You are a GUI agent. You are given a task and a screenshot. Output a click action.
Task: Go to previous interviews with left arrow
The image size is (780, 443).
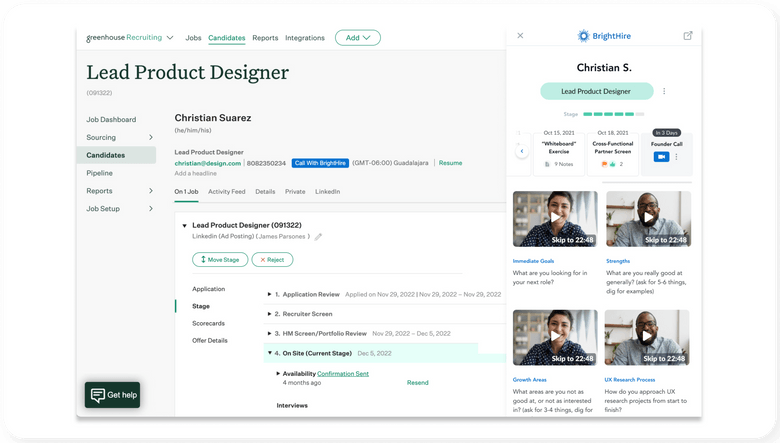pos(521,151)
